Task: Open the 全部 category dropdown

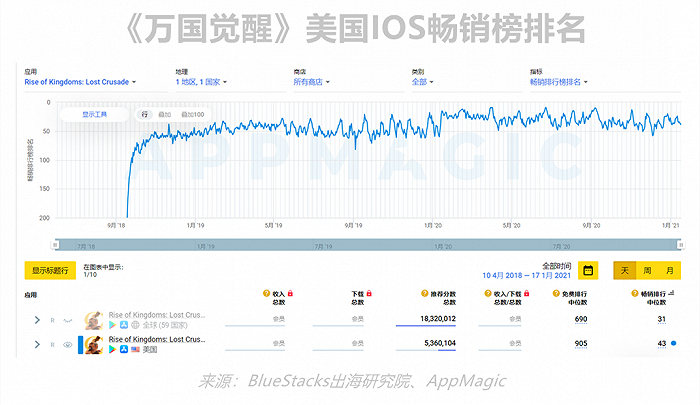Action: 422,82
